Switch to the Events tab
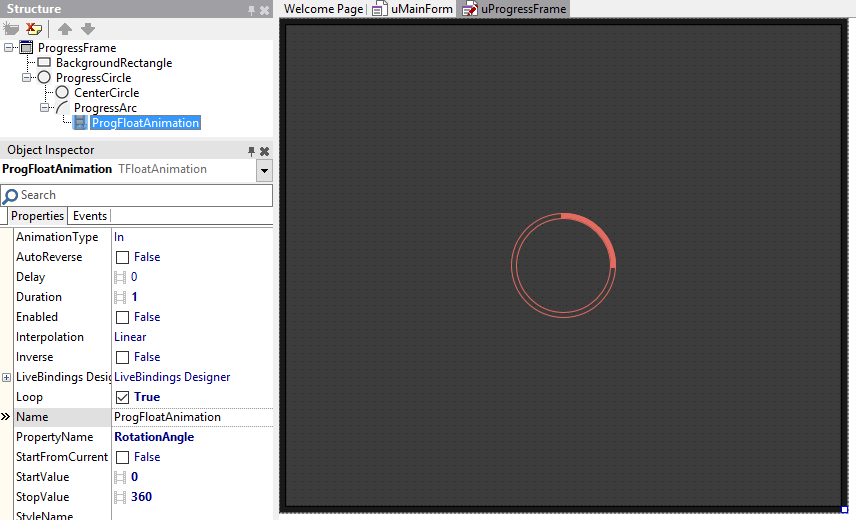The image size is (856, 520). coord(90,216)
